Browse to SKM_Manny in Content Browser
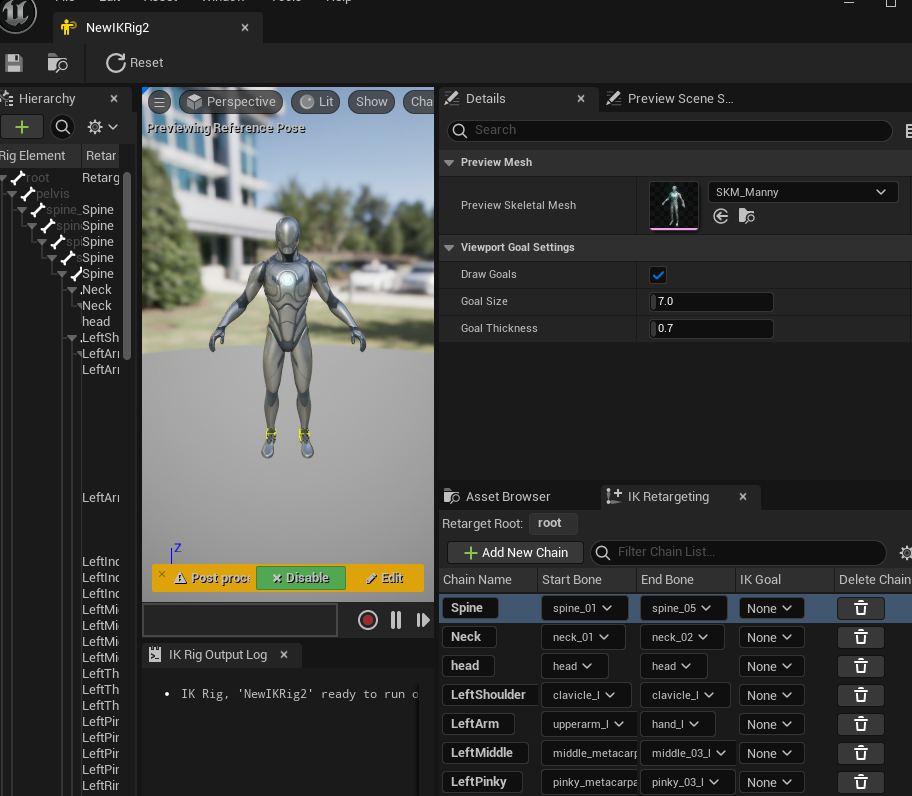Image resolution: width=912 pixels, height=796 pixels. 746,216
